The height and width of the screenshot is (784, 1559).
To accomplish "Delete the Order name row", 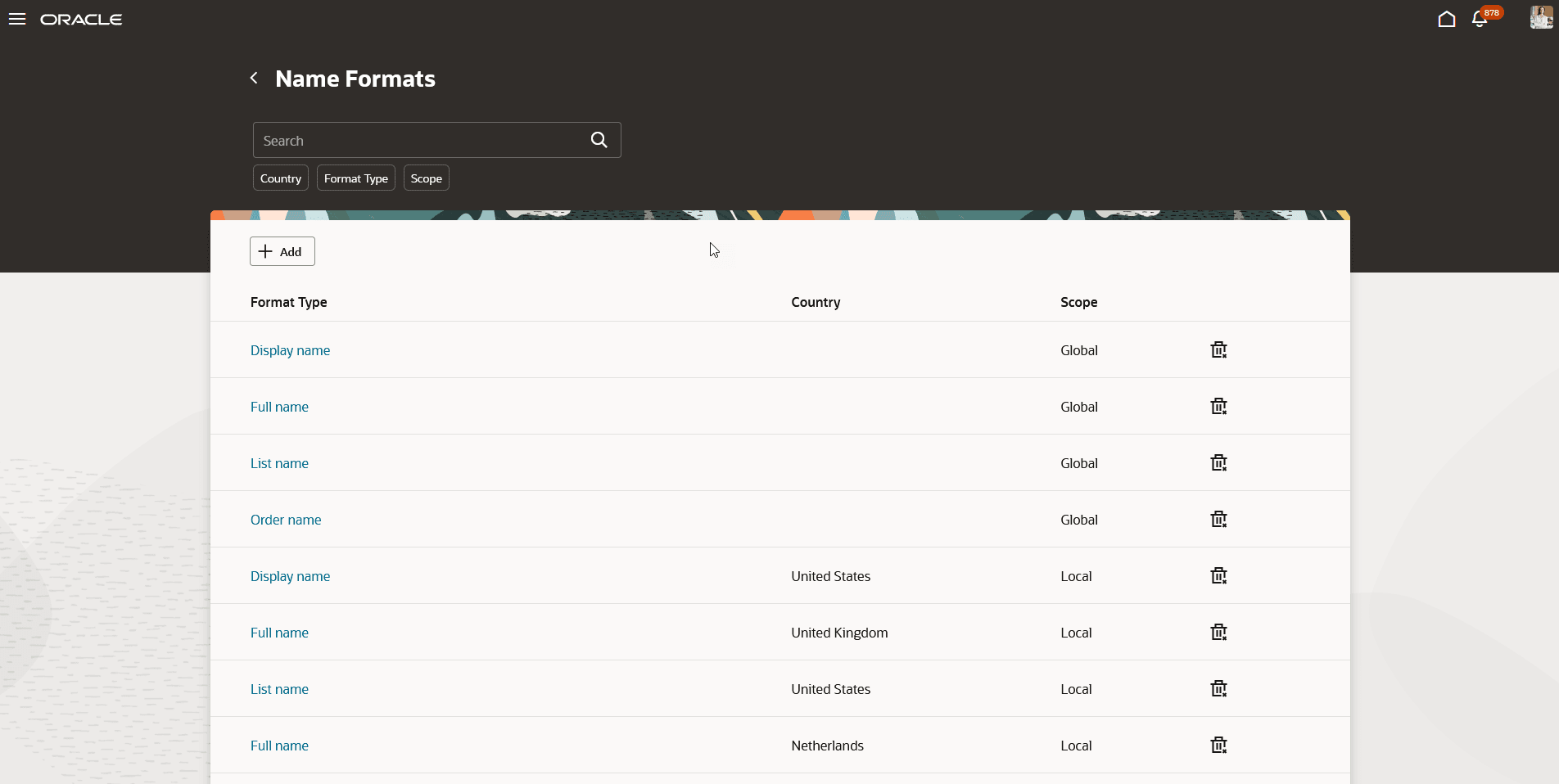I will click(1219, 520).
